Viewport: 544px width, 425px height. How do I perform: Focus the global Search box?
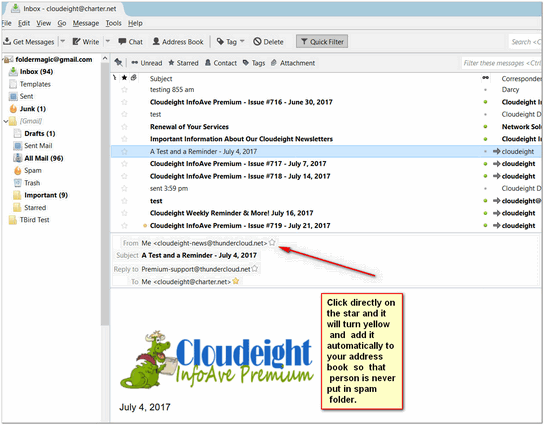[x=526, y=42]
